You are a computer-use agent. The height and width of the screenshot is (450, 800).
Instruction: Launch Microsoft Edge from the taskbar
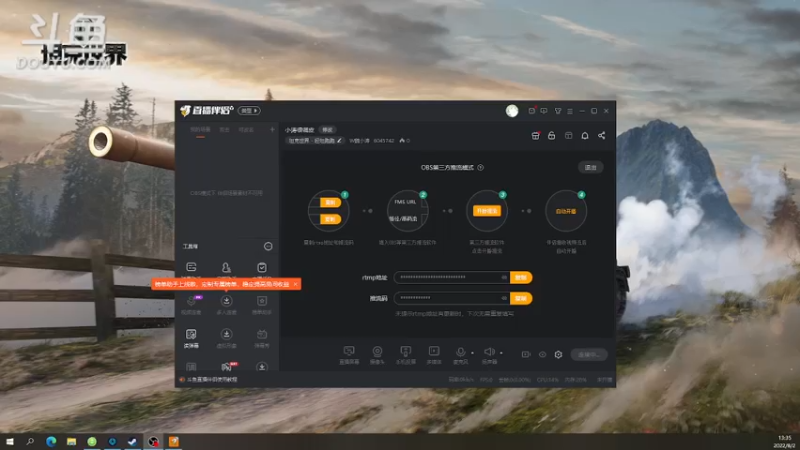tap(51, 441)
